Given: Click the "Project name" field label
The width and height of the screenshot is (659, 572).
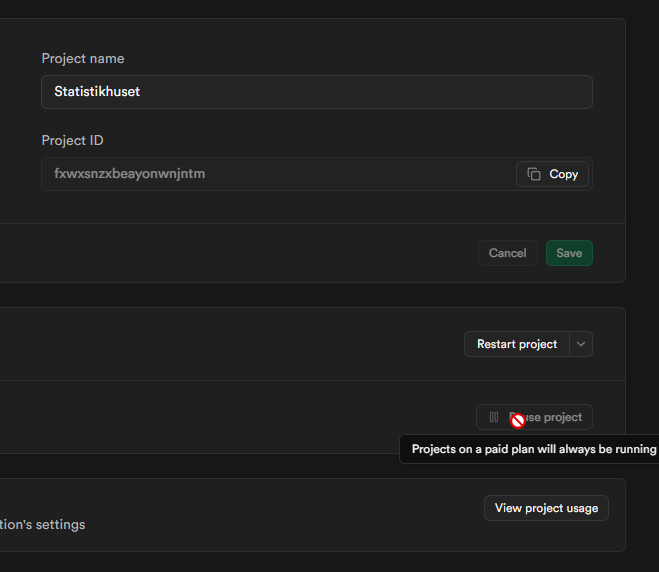Looking at the screenshot, I should coord(83,59).
